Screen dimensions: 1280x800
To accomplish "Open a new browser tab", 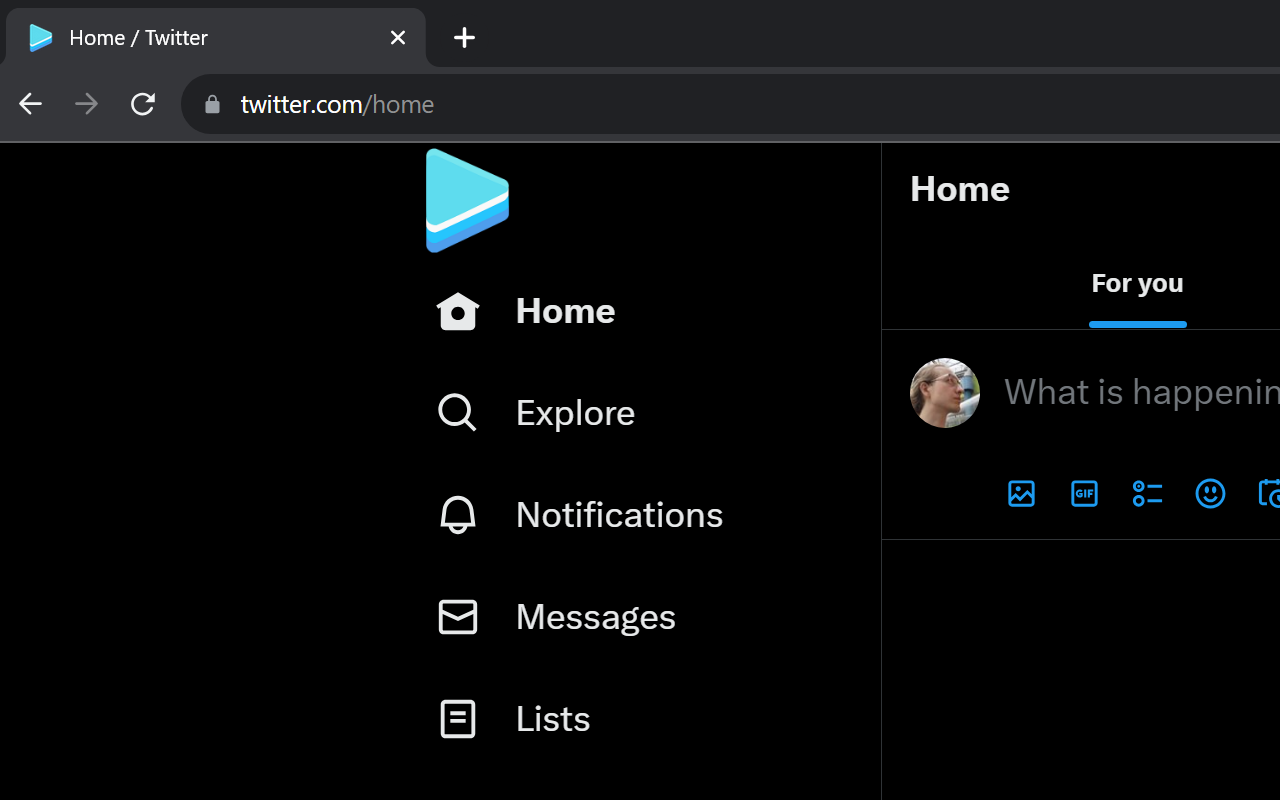I will point(463,37).
